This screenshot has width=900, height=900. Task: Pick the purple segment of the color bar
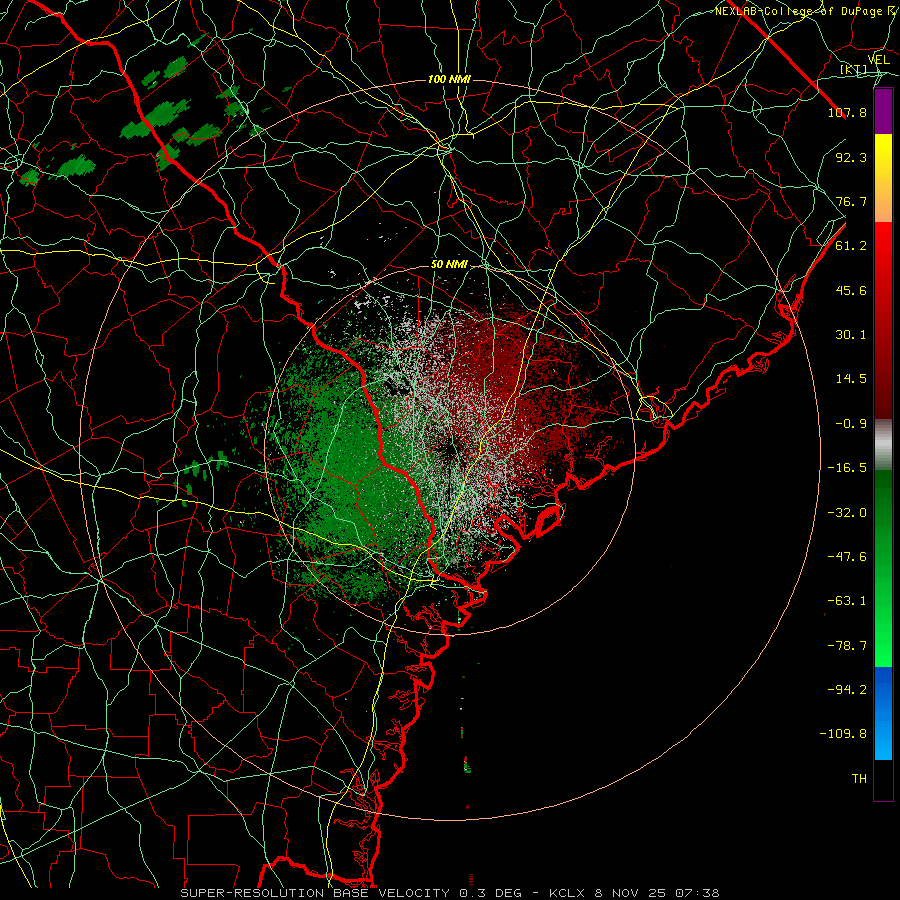[883, 111]
